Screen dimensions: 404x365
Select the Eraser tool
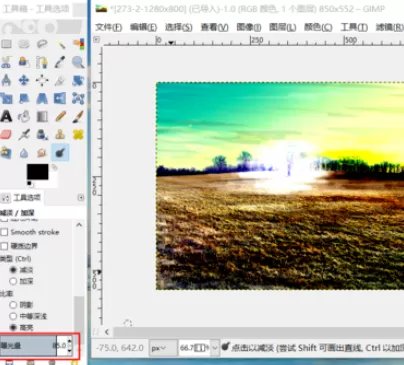pos(6,134)
